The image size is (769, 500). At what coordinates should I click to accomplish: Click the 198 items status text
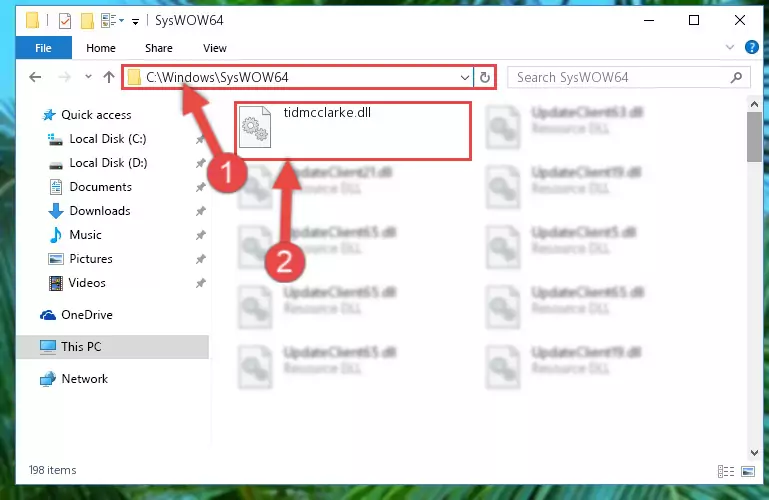[x=52, y=470]
